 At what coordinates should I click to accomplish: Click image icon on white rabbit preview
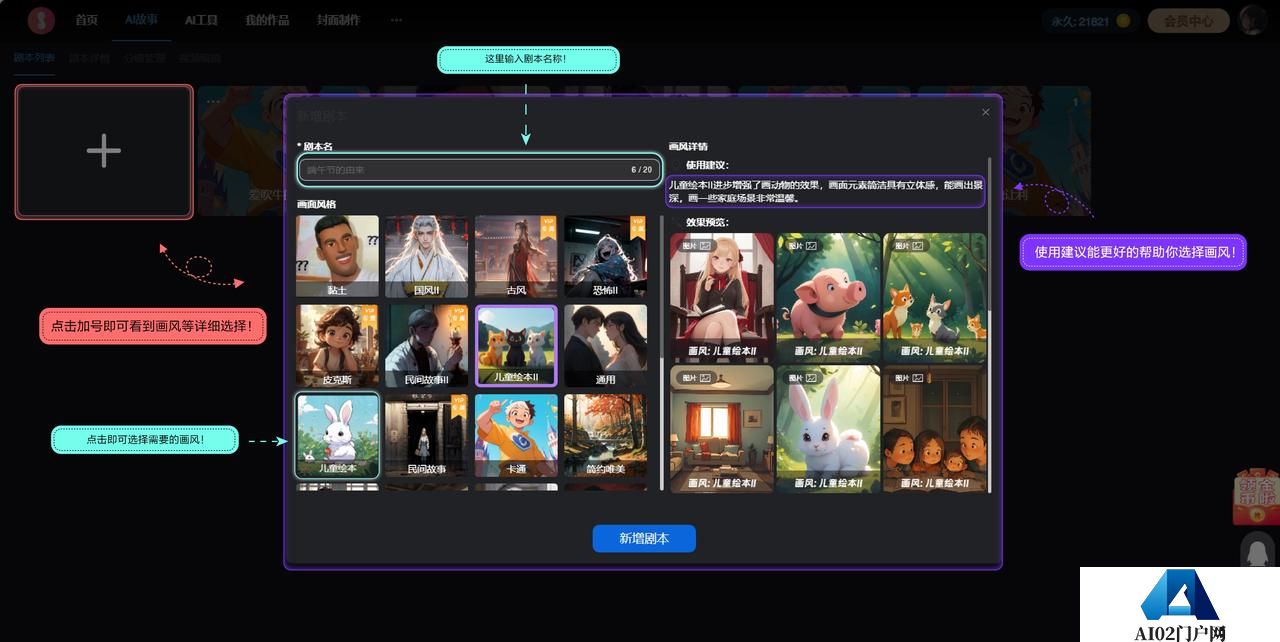[811, 378]
